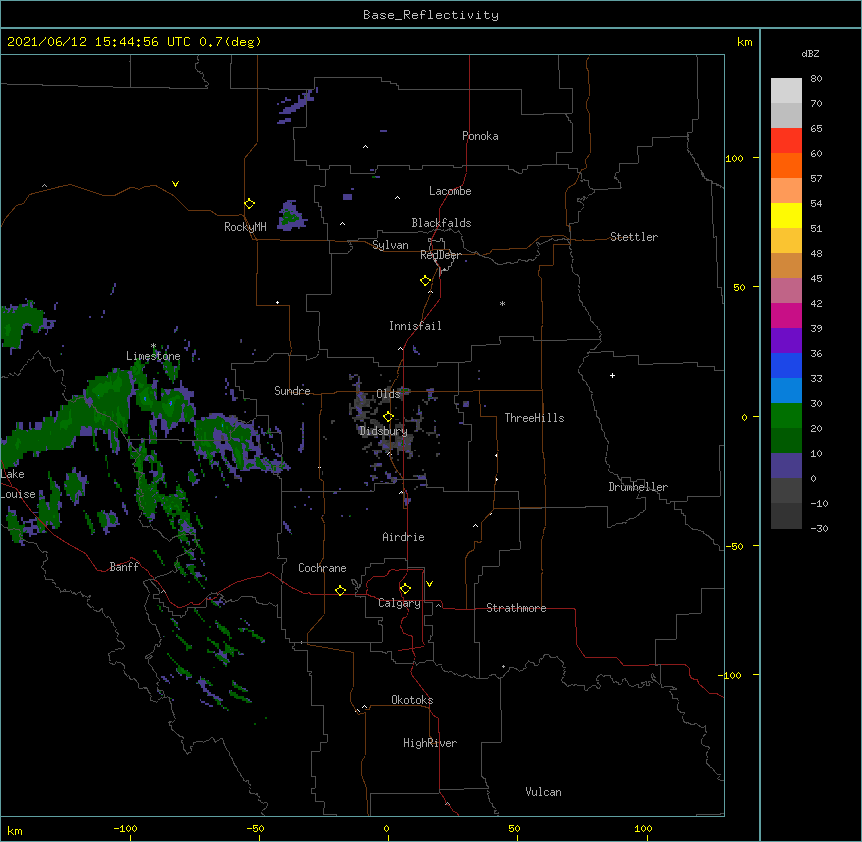This screenshot has height=842, width=862.
Task: Click the white 80 dBZ legend swatch
Action: (786, 91)
